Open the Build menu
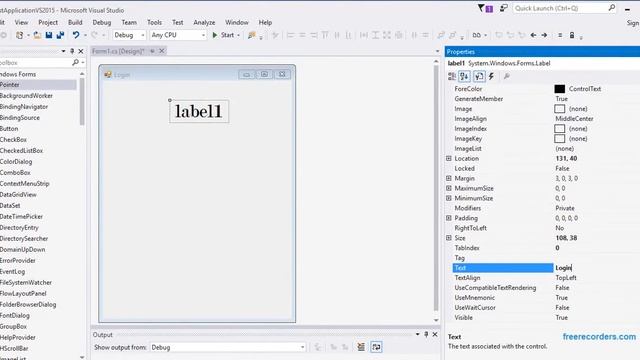Screen dimensions: 640x360 pyautogui.click(x=75, y=22)
